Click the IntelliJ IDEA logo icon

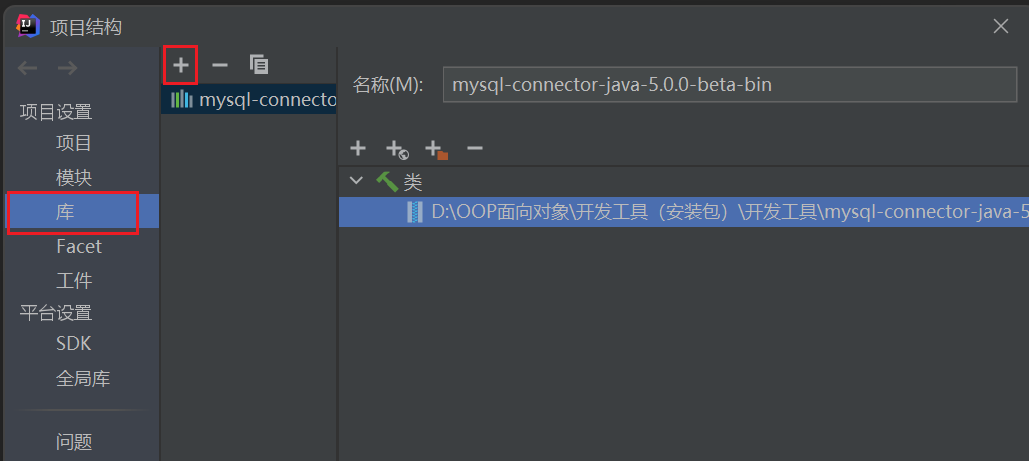28,26
